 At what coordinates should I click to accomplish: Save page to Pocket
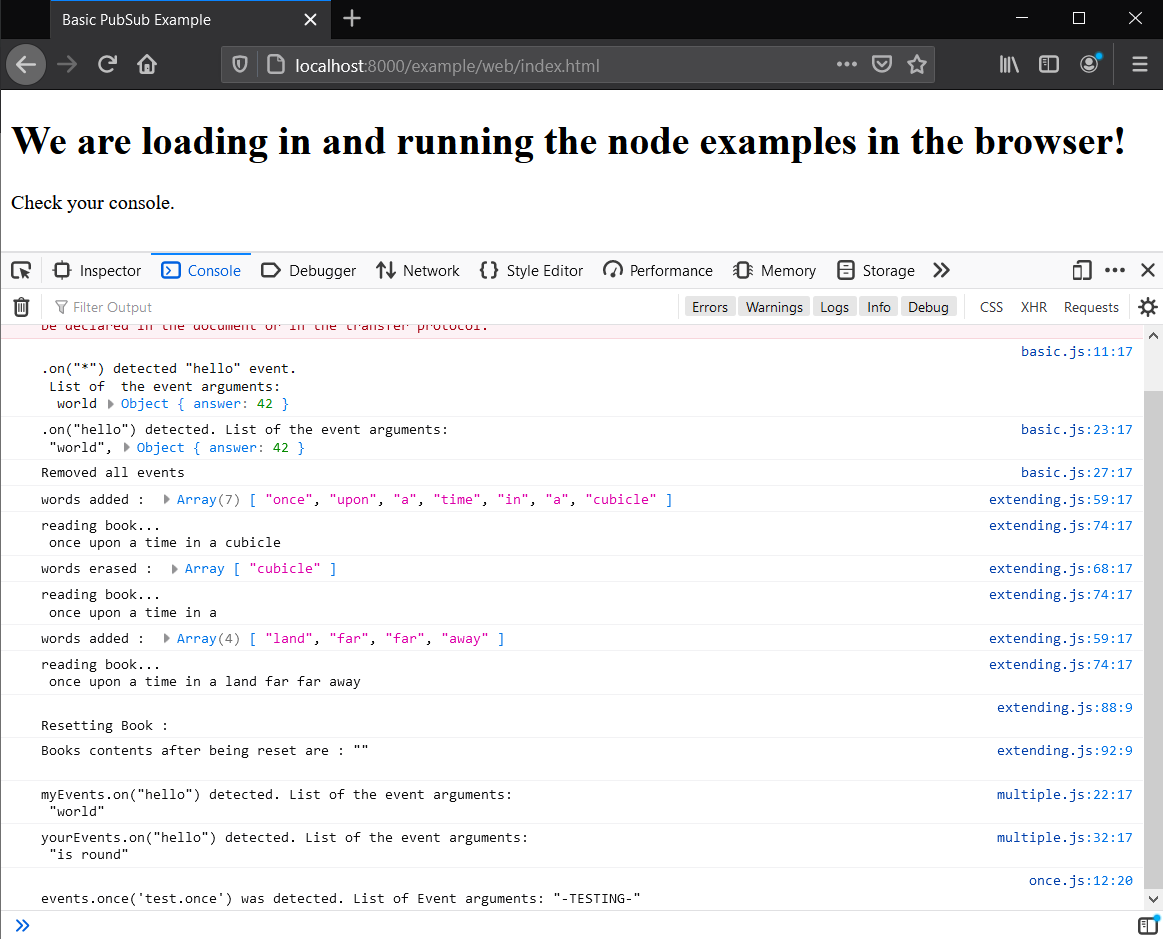[881, 65]
